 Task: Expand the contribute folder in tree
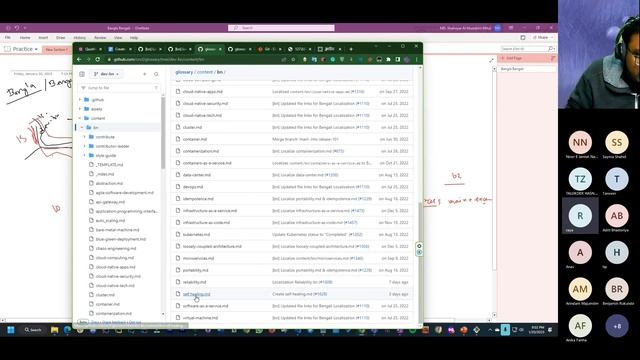click(84, 137)
